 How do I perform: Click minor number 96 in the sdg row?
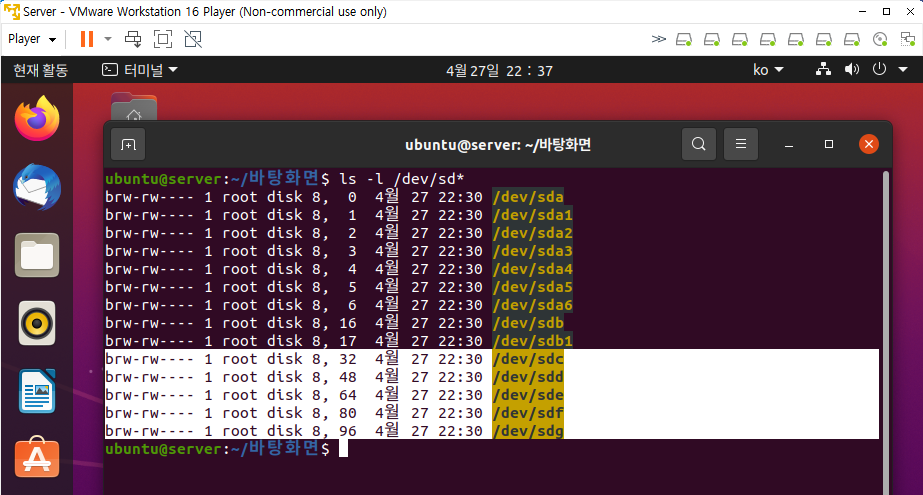pyautogui.click(x=348, y=431)
